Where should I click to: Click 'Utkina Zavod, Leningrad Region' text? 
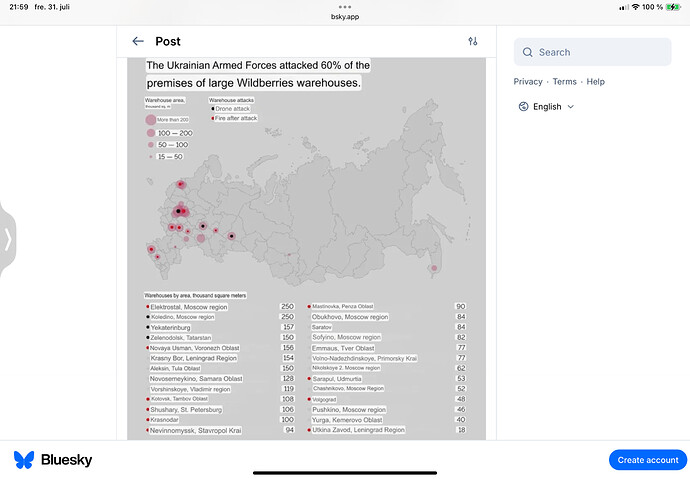[x=358, y=430]
